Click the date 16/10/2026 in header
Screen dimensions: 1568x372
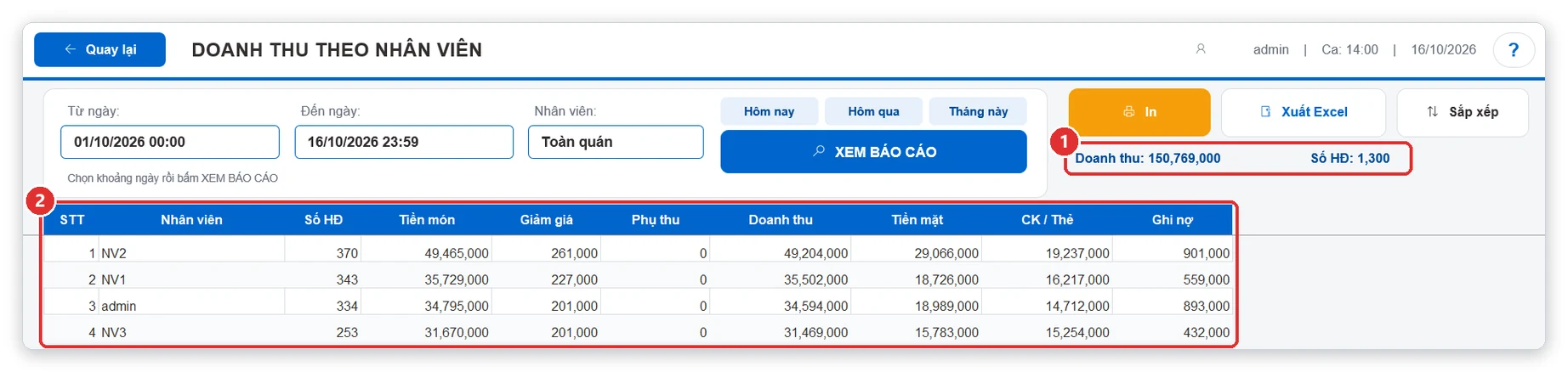pyautogui.click(x=1443, y=49)
